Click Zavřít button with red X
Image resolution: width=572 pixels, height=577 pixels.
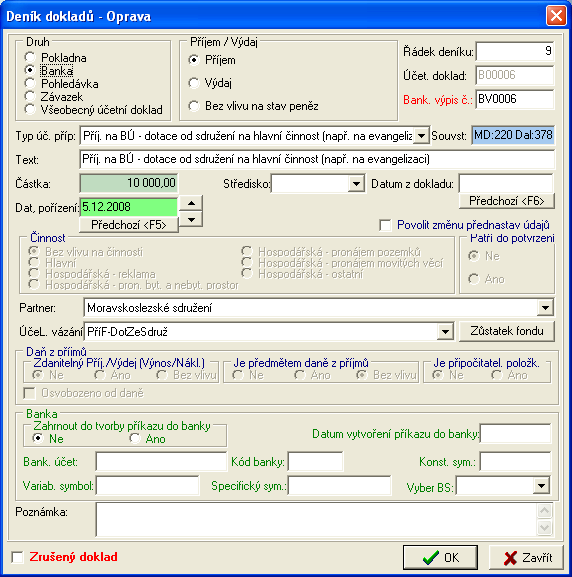click(526, 557)
